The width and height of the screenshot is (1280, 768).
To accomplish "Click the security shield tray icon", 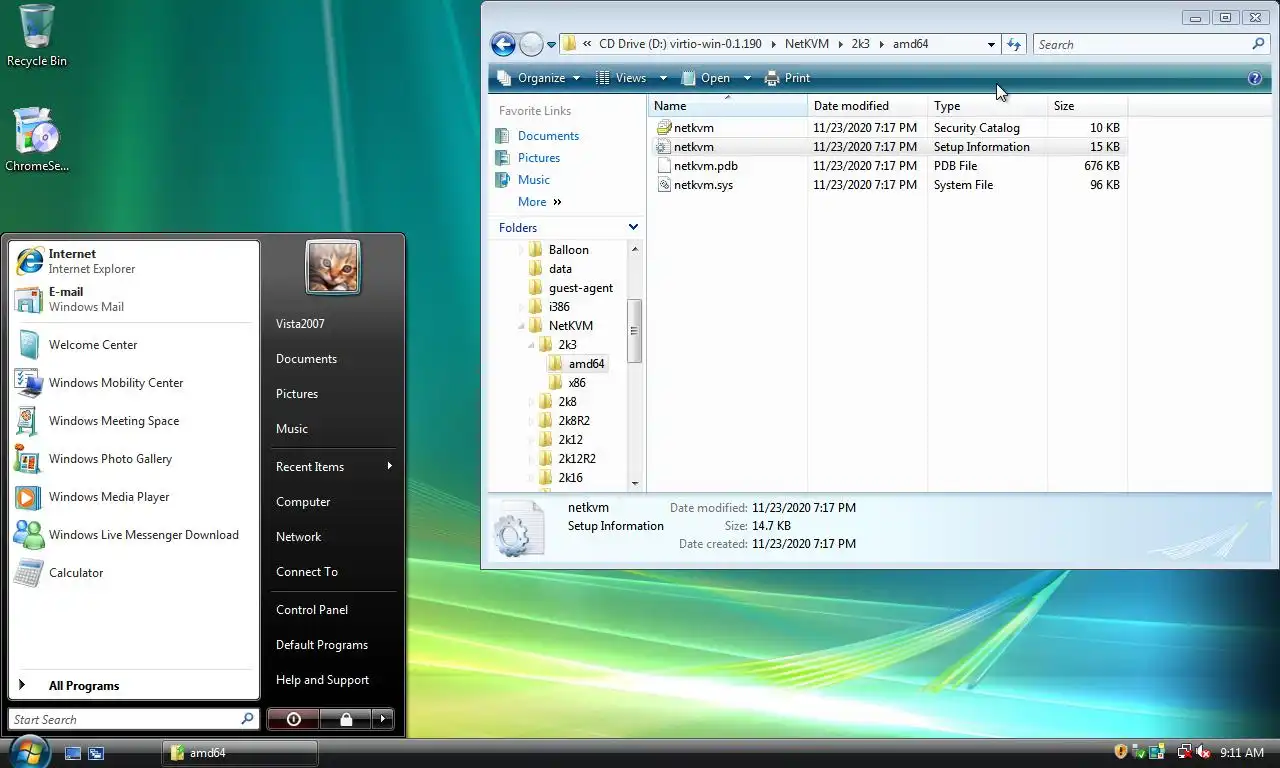I will coord(1121,752).
